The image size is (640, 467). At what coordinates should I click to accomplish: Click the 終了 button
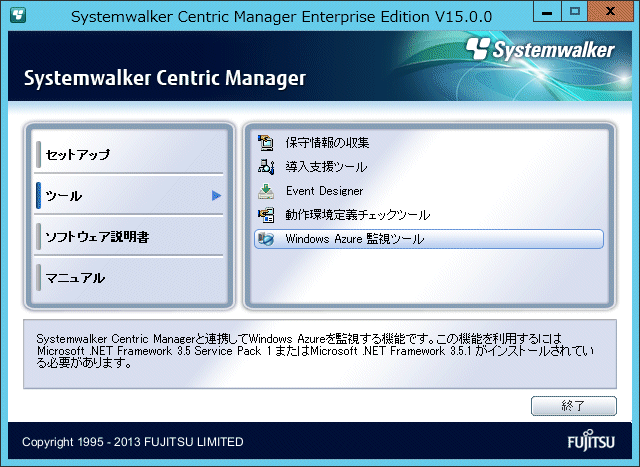pos(573,405)
